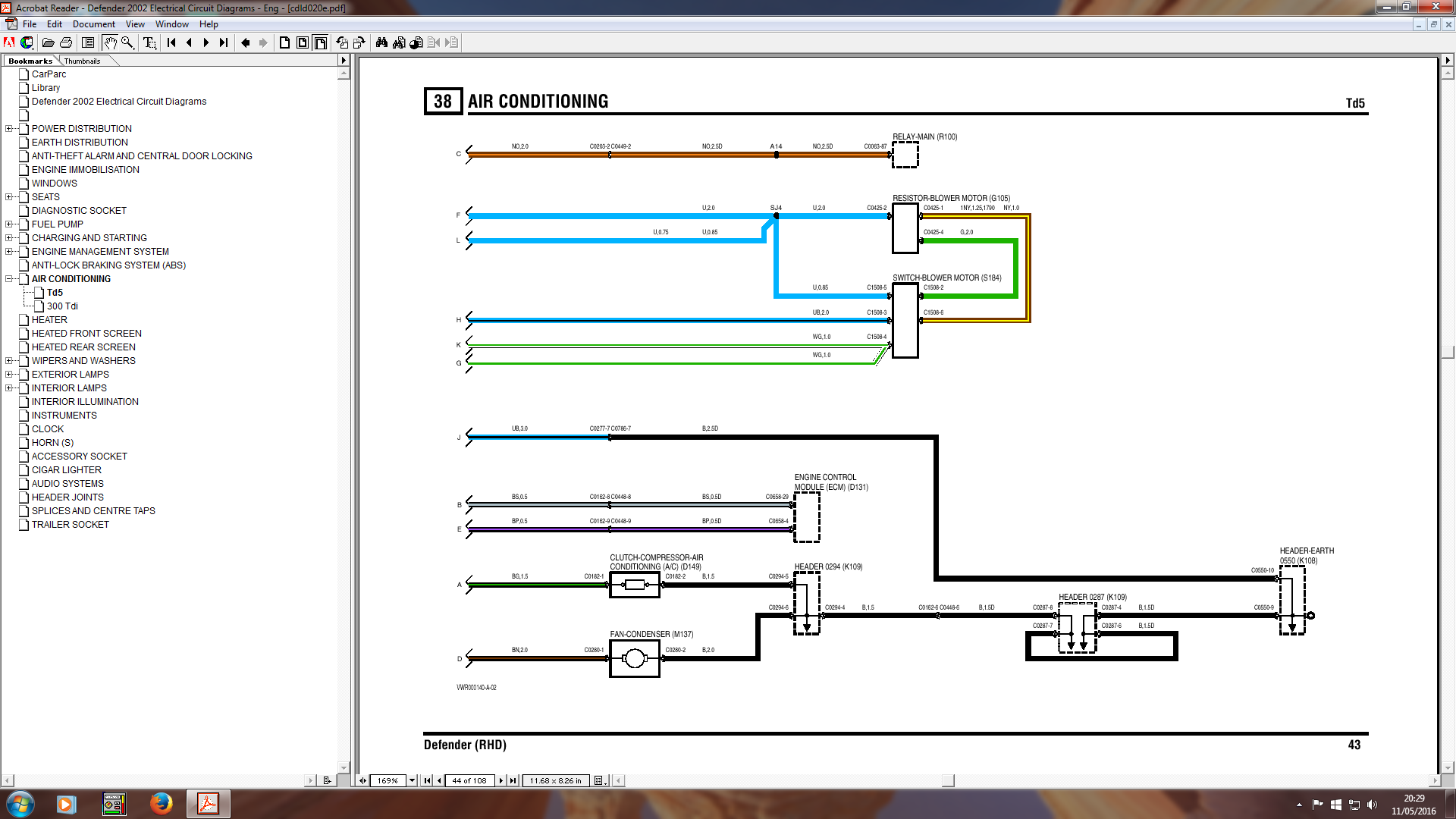Screen dimensions: 1456x819
Task: Click the bookmarks panel scroll down arrow
Action: pyautogui.click(x=344, y=767)
